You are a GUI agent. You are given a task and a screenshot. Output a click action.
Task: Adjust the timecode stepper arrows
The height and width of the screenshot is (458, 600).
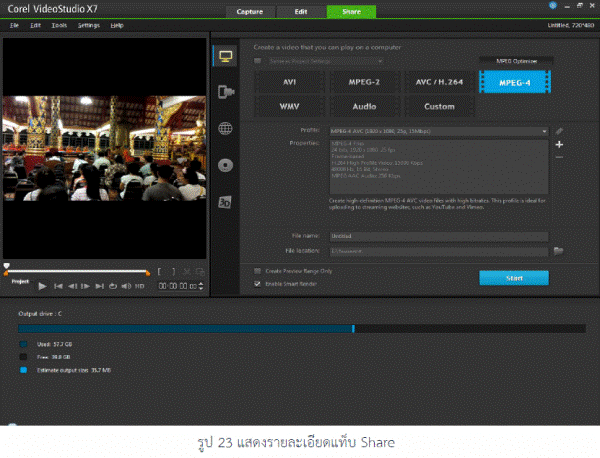201,286
